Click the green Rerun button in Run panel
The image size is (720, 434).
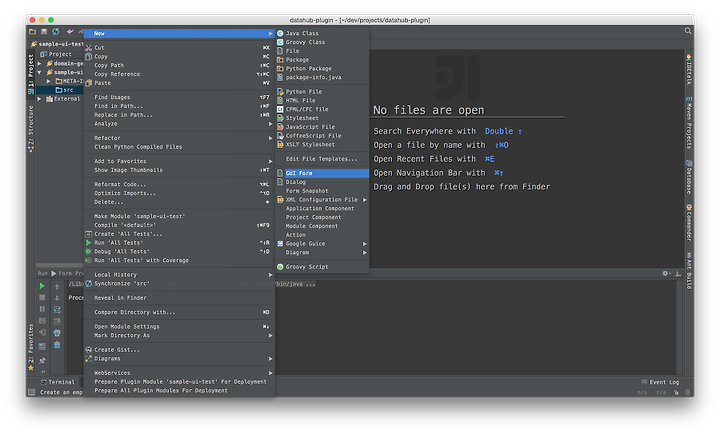tap(42, 286)
